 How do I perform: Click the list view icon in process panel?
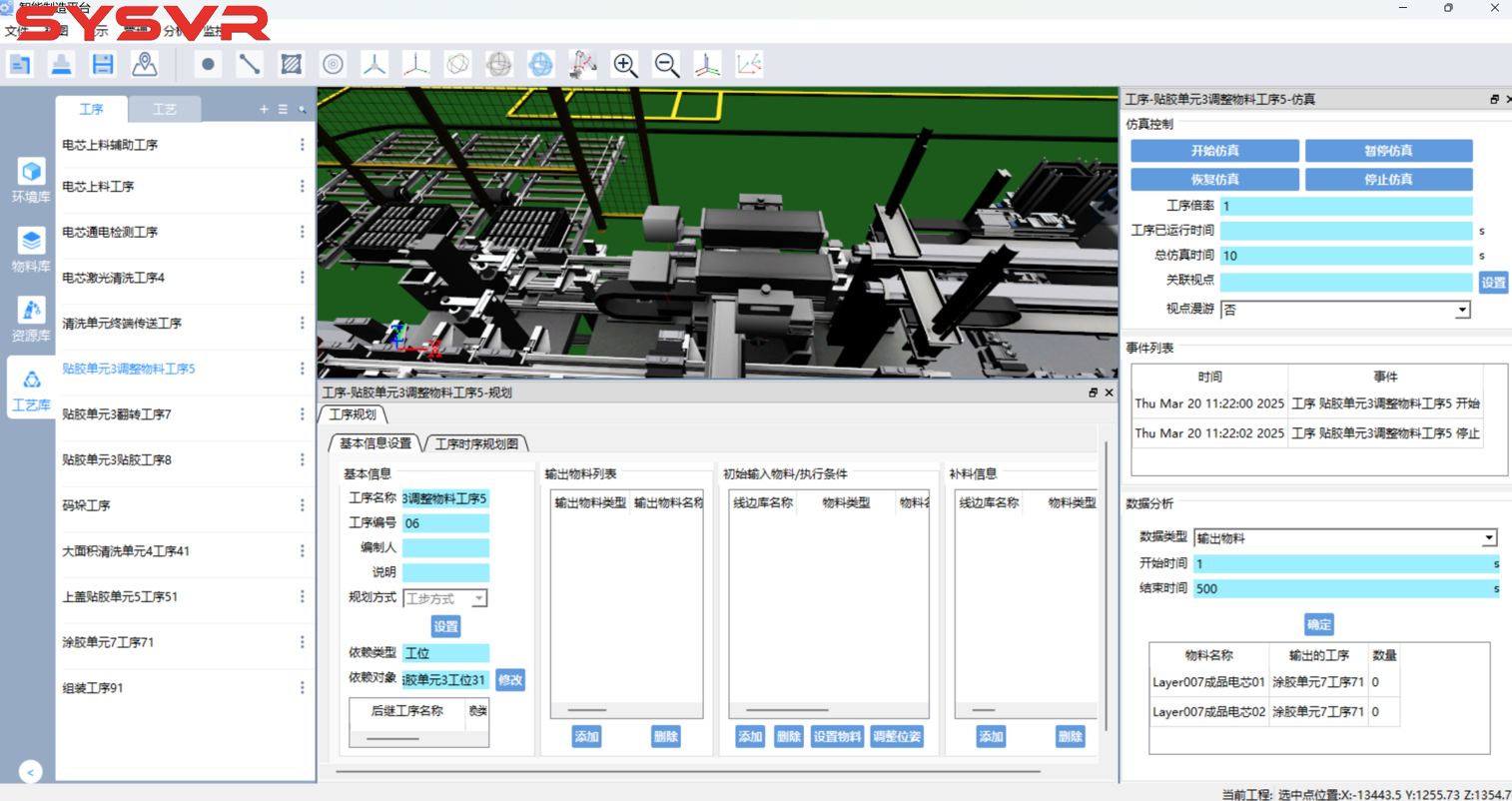coord(284,110)
